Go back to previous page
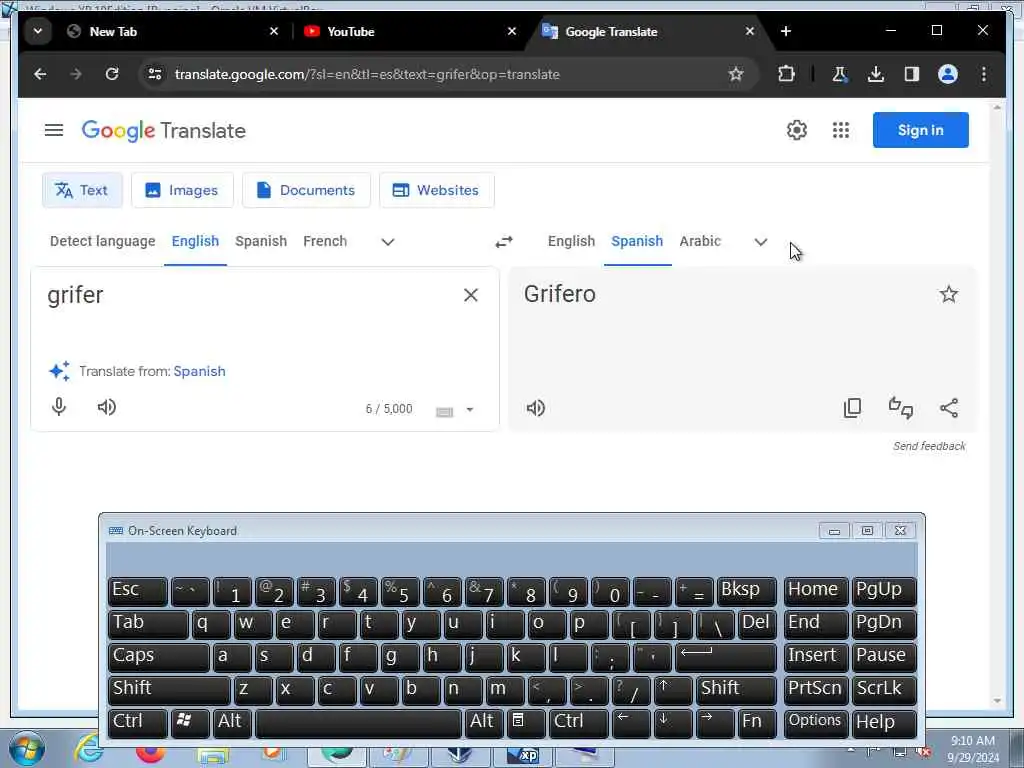This screenshot has width=1024, height=768. [x=40, y=74]
